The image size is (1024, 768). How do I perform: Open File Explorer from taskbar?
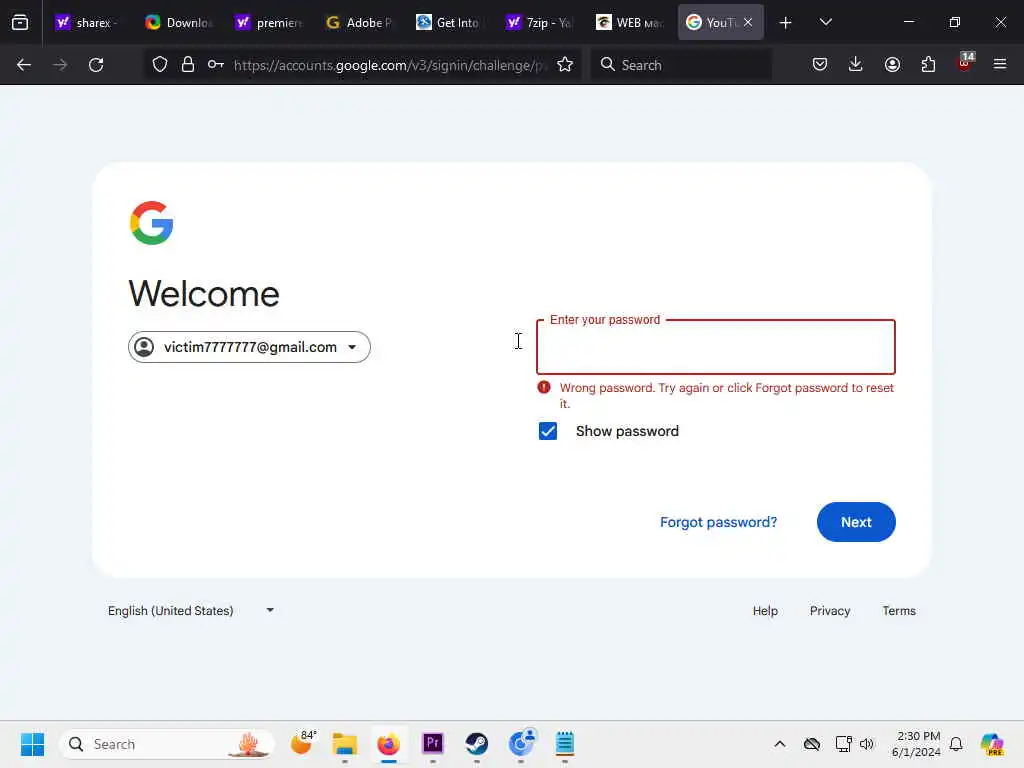pyautogui.click(x=344, y=744)
